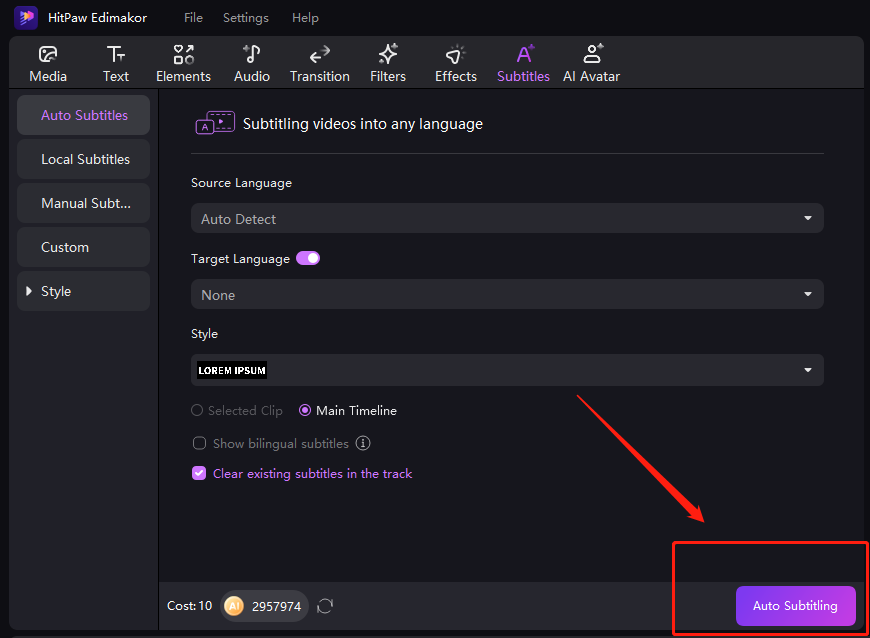
Task: Click the Source Language label
Action: (241, 183)
